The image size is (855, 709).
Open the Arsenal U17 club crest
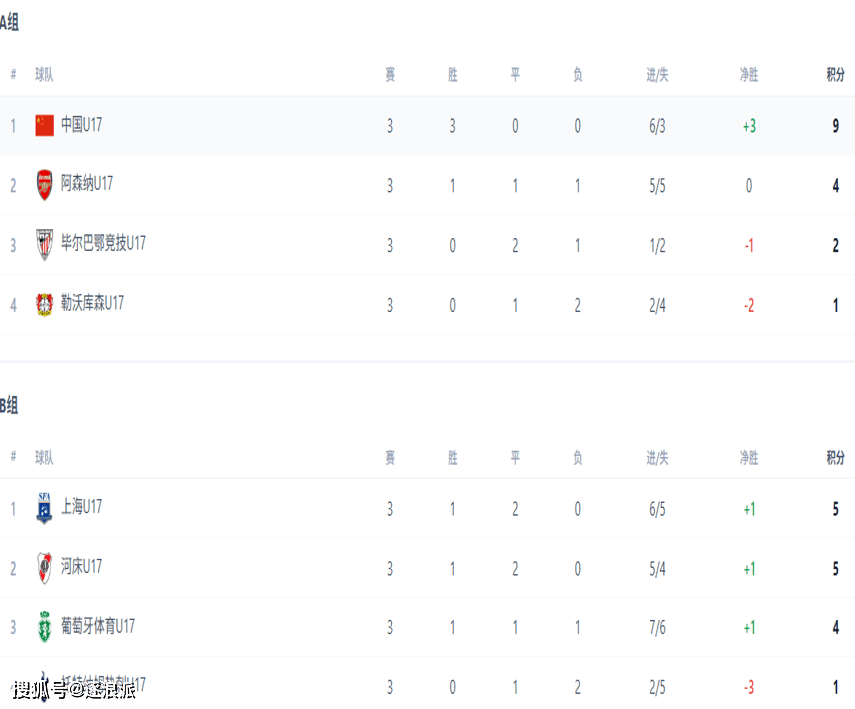click(44, 185)
